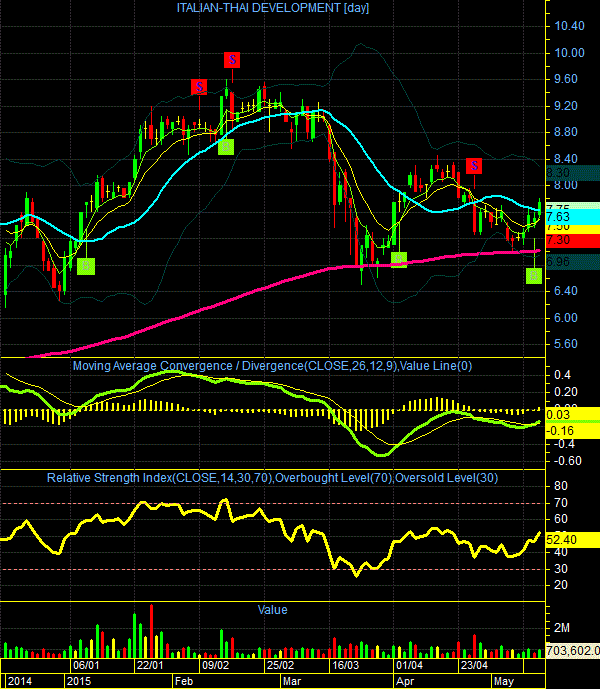600x689 pixels.
Task: Select the RSI 70 overbought axis label
Action: point(561,503)
